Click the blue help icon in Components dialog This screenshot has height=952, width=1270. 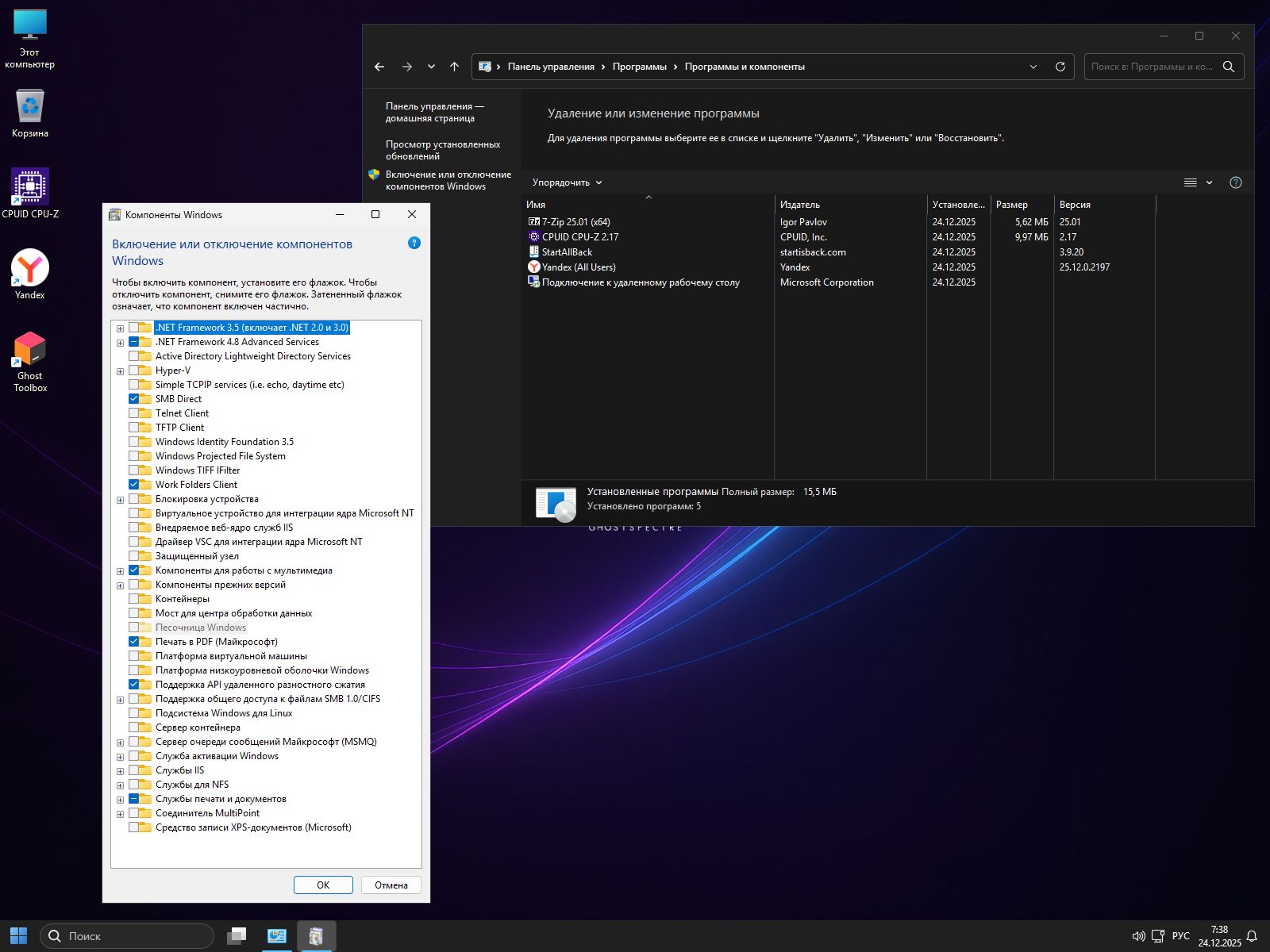point(414,244)
